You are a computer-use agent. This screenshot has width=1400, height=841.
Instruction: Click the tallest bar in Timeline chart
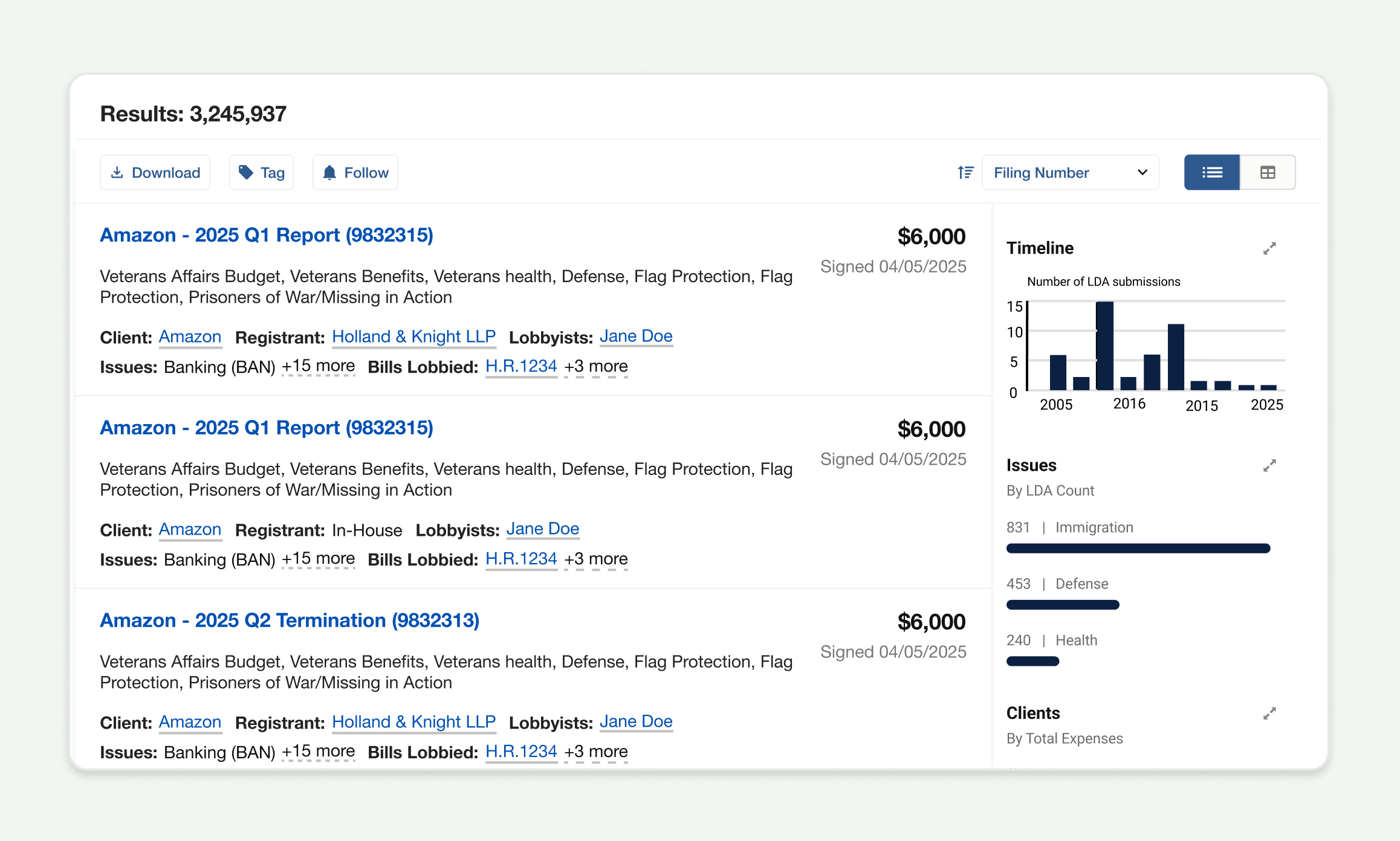point(1104,346)
